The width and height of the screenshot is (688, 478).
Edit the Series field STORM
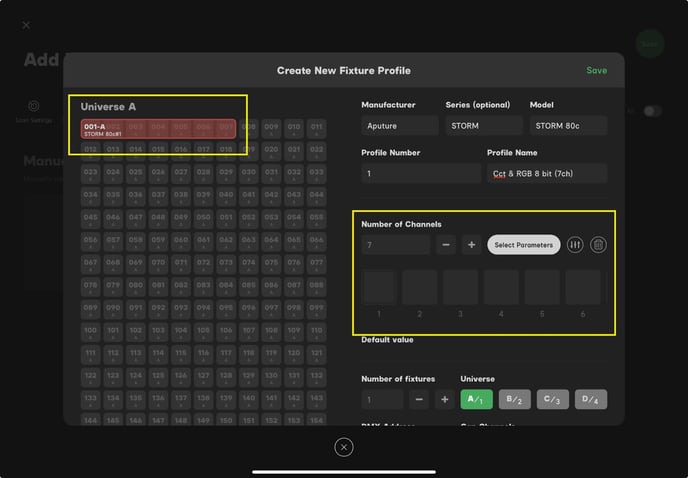[x=484, y=126]
